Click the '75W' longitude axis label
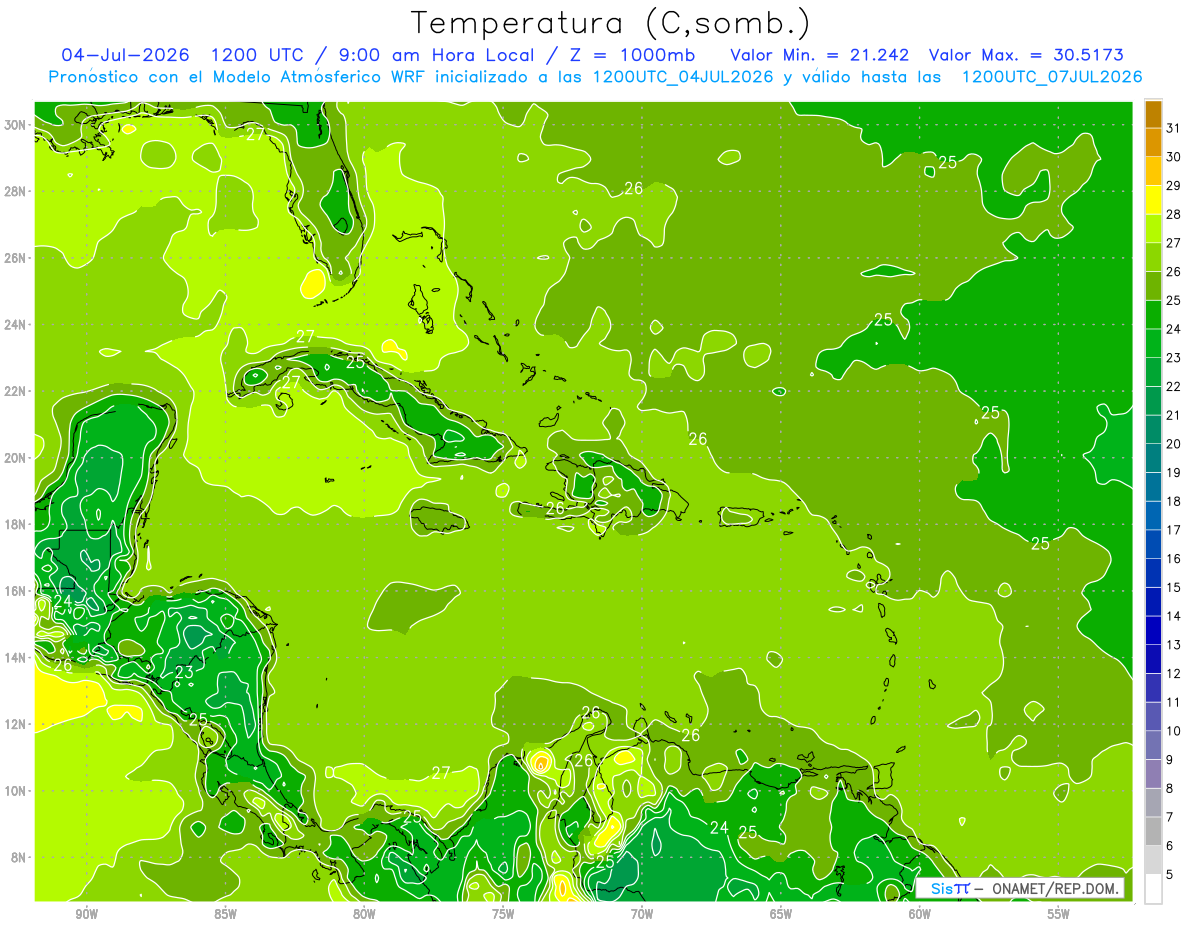 pos(503,914)
